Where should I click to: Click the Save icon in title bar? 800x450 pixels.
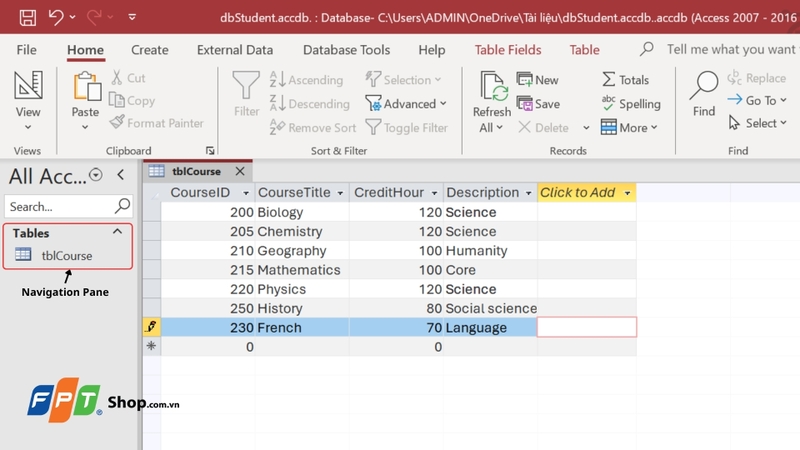(x=27, y=17)
